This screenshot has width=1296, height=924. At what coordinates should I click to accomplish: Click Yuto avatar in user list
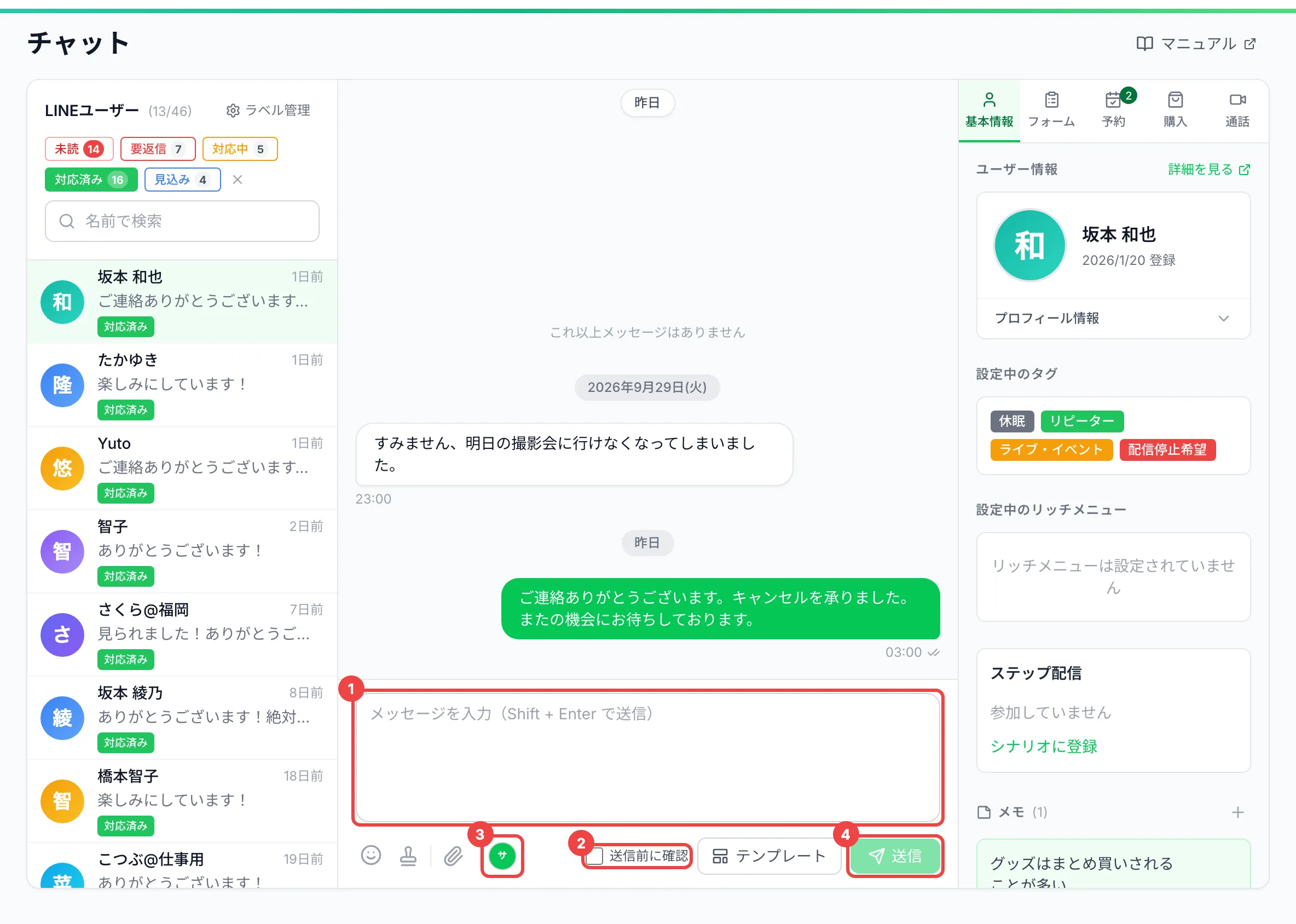click(x=62, y=468)
